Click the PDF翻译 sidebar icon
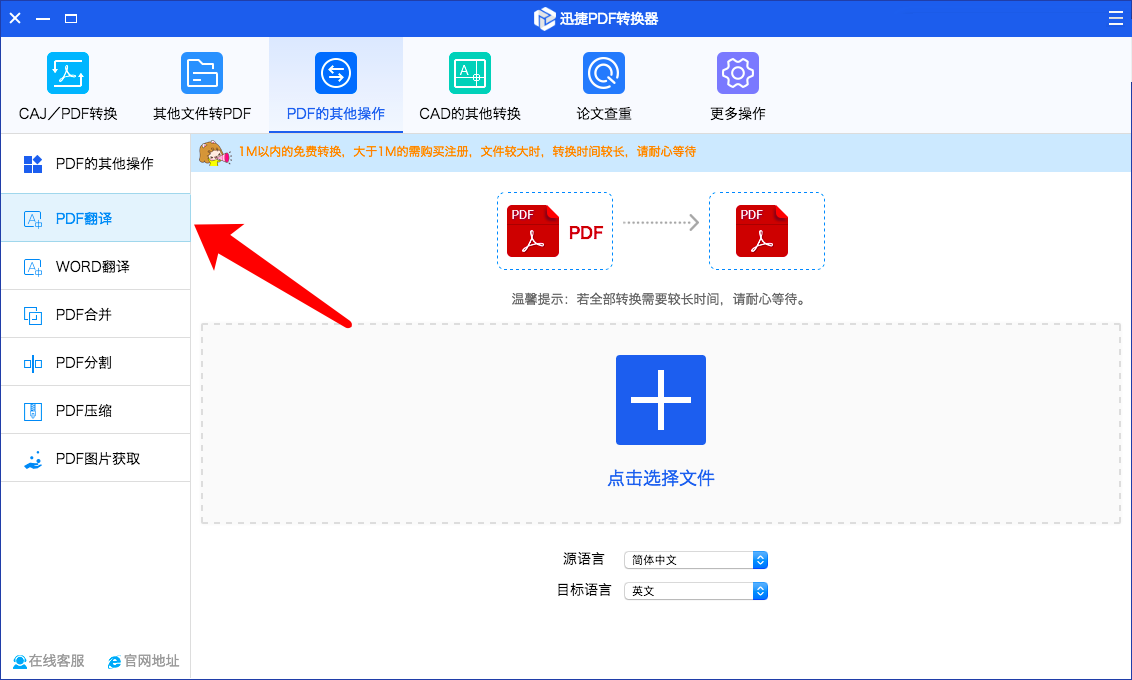This screenshot has width=1132, height=680. pyautogui.click(x=32, y=219)
